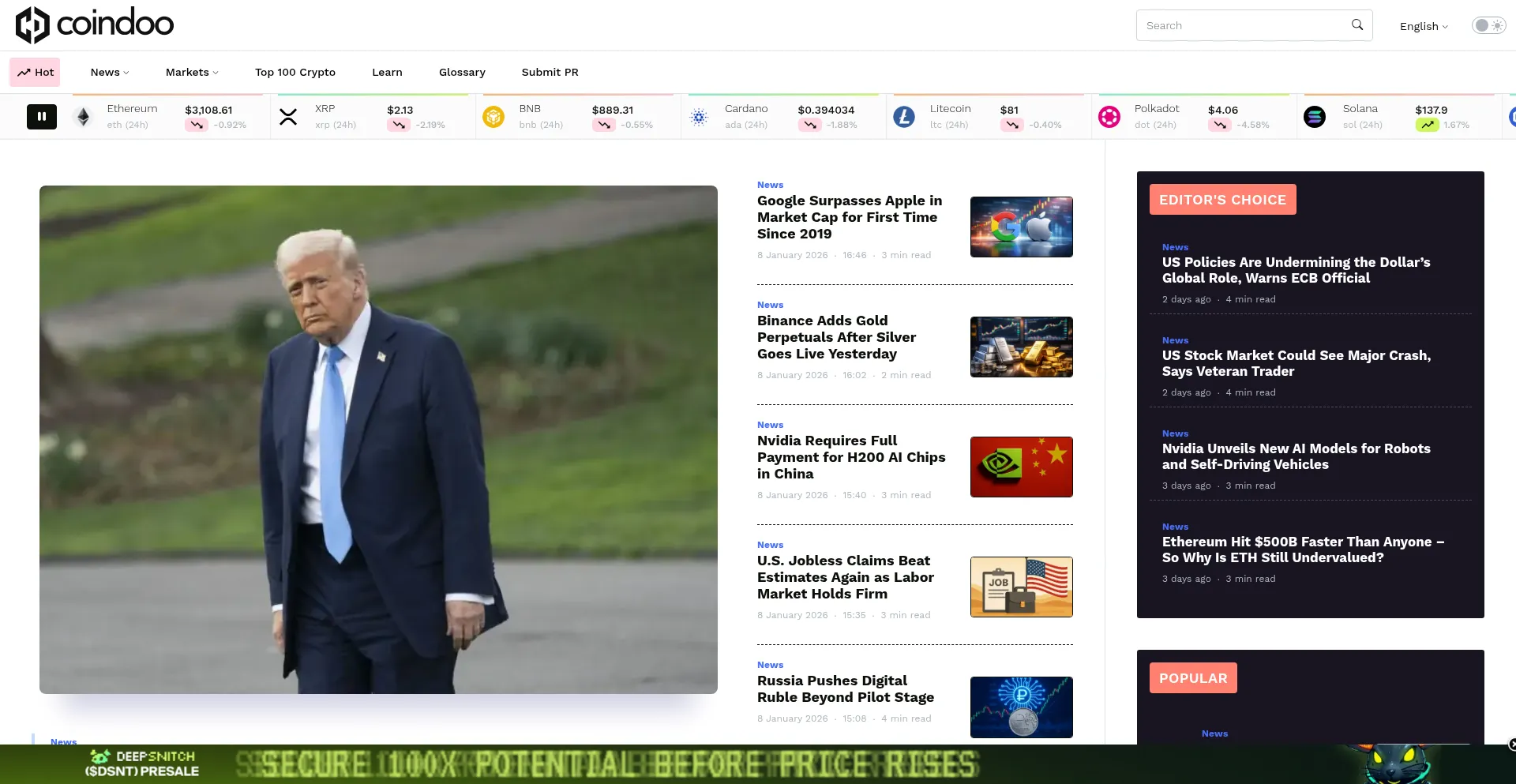Click the Ethereum coin icon

click(83, 118)
